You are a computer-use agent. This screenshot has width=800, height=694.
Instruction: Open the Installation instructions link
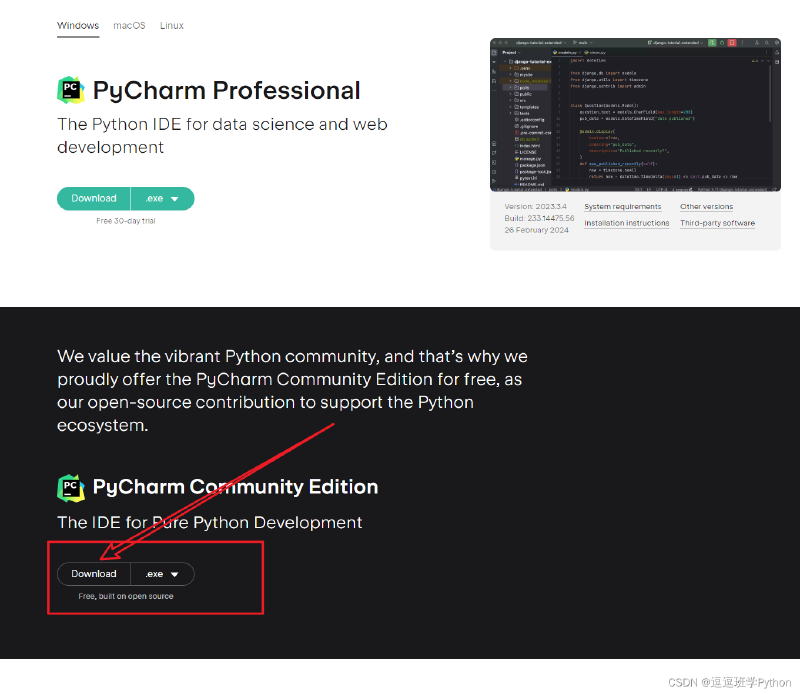pos(627,223)
